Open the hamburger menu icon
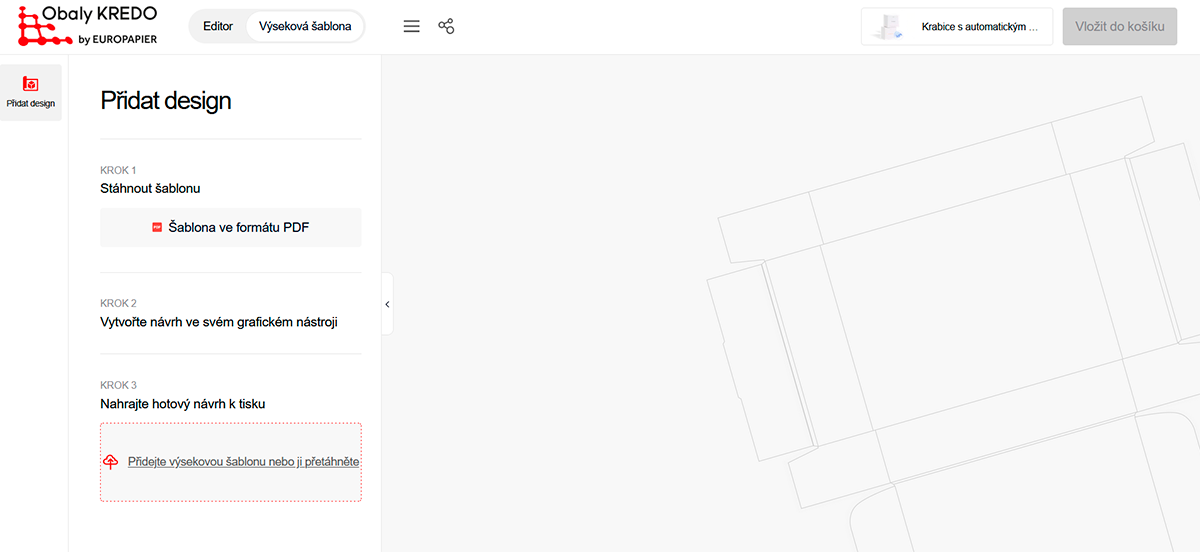The height and width of the screenshot is (552, 1200). click(x=411, y=27)
